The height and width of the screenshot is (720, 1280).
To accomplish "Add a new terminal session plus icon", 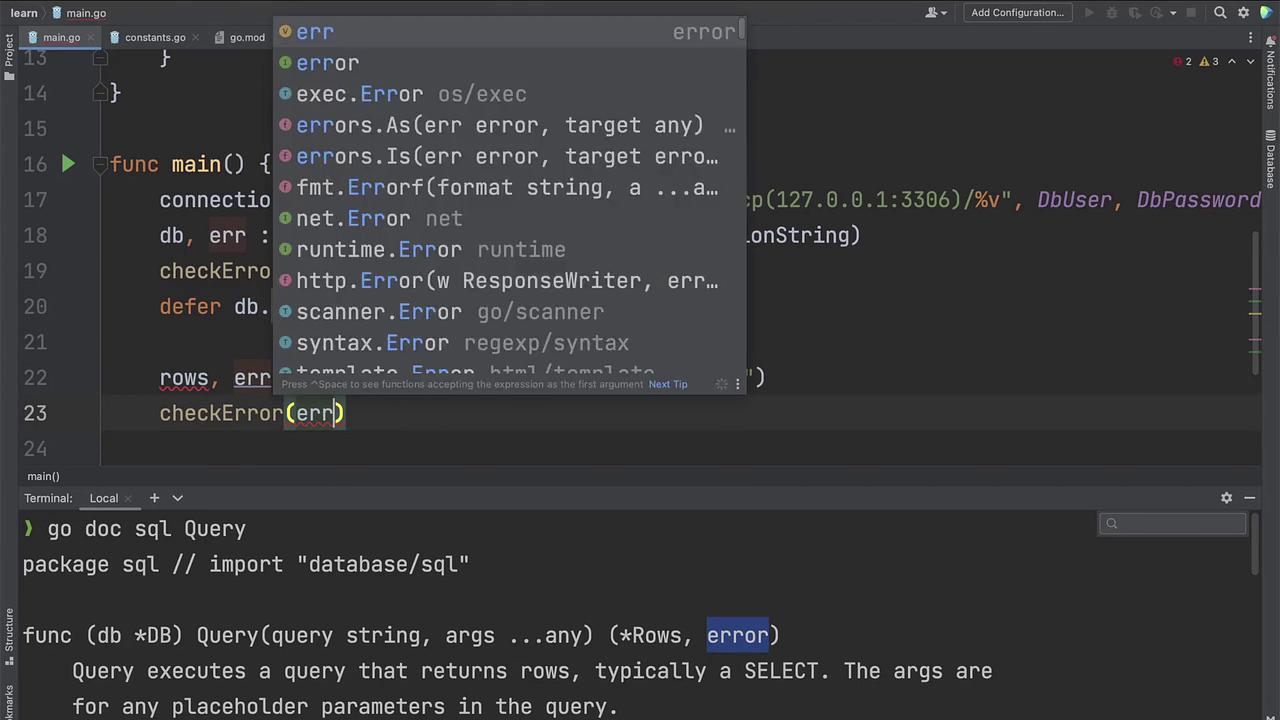I will 154,498.
